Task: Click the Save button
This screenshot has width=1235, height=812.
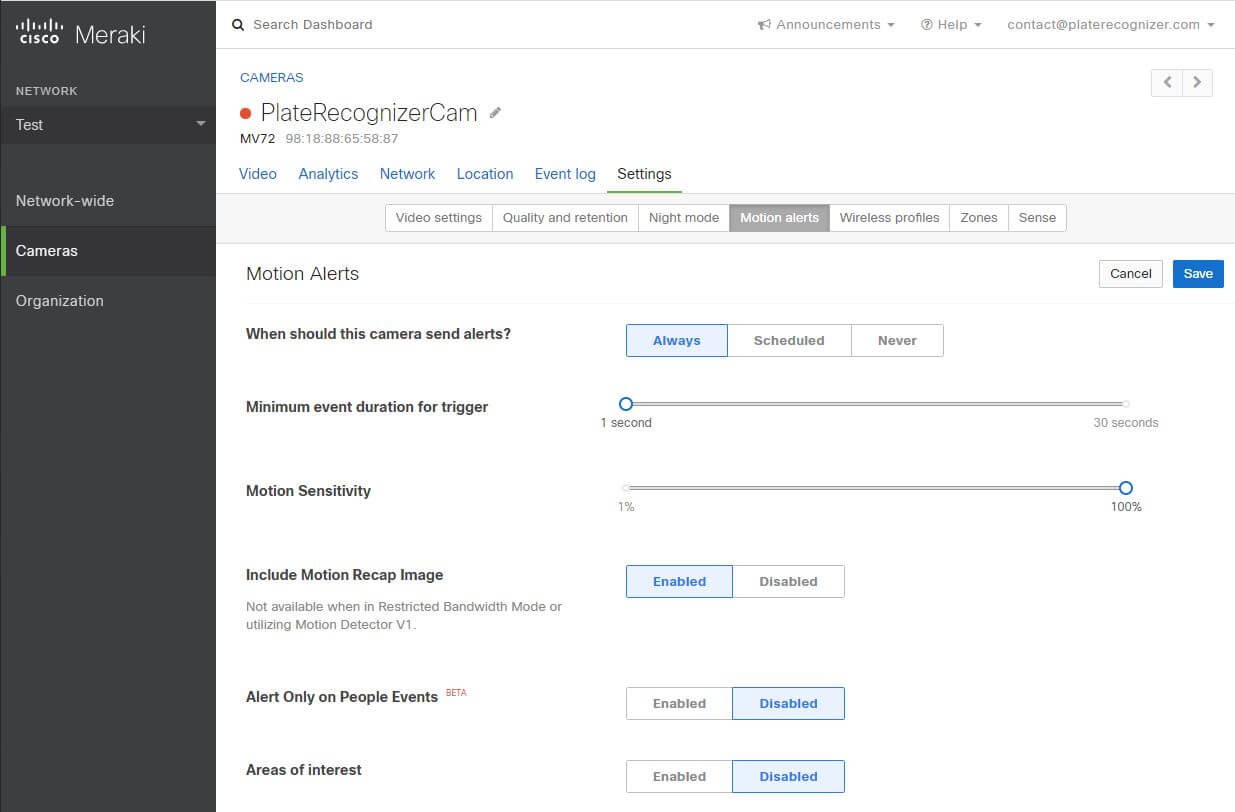Action: 1198,274
